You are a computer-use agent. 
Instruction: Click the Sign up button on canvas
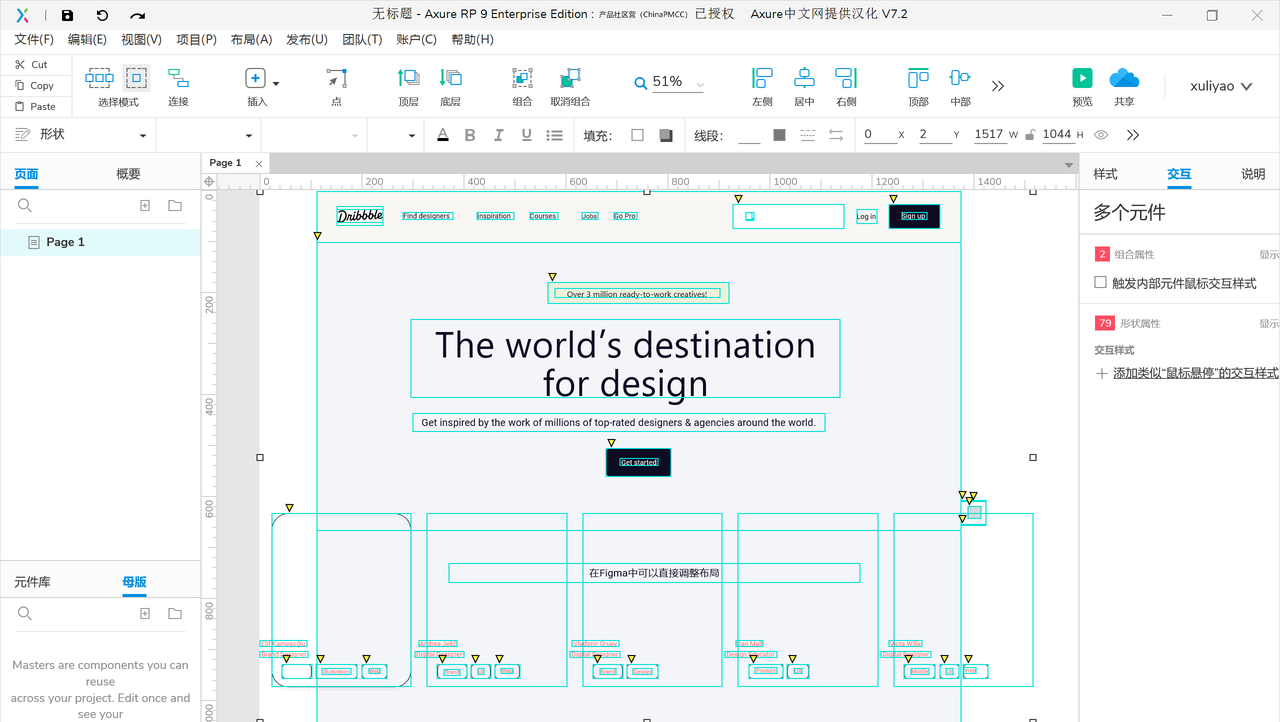pos(914,216)
